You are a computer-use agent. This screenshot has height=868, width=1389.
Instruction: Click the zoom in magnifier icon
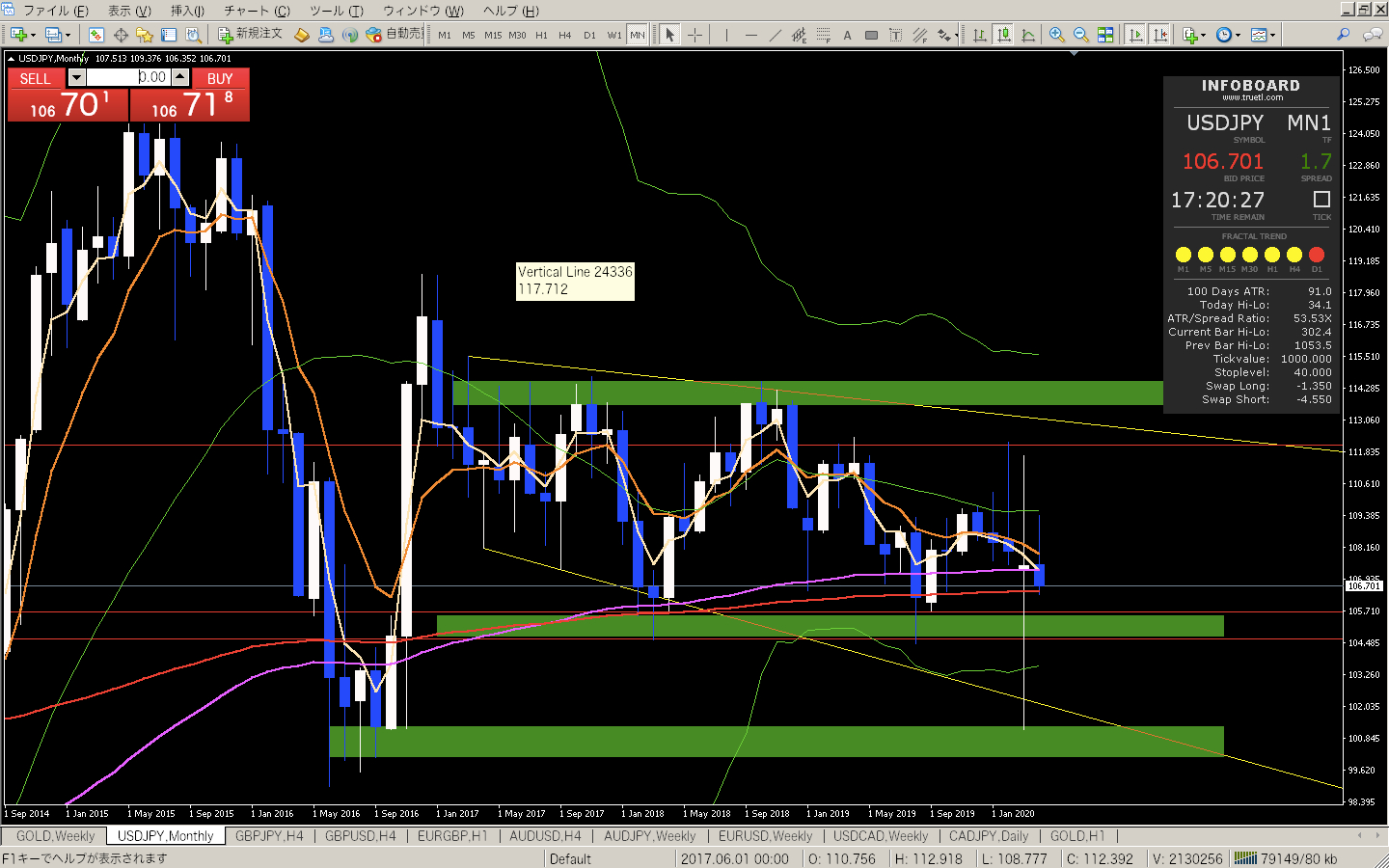pyautogui.click(x=1057, y=35)
